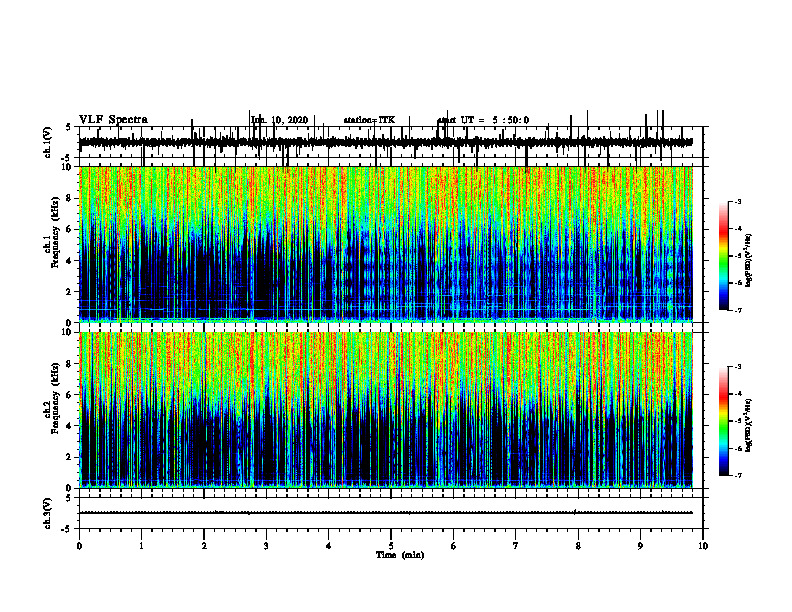Click the ch.3 voltage waveform trace

click(386, 513)
